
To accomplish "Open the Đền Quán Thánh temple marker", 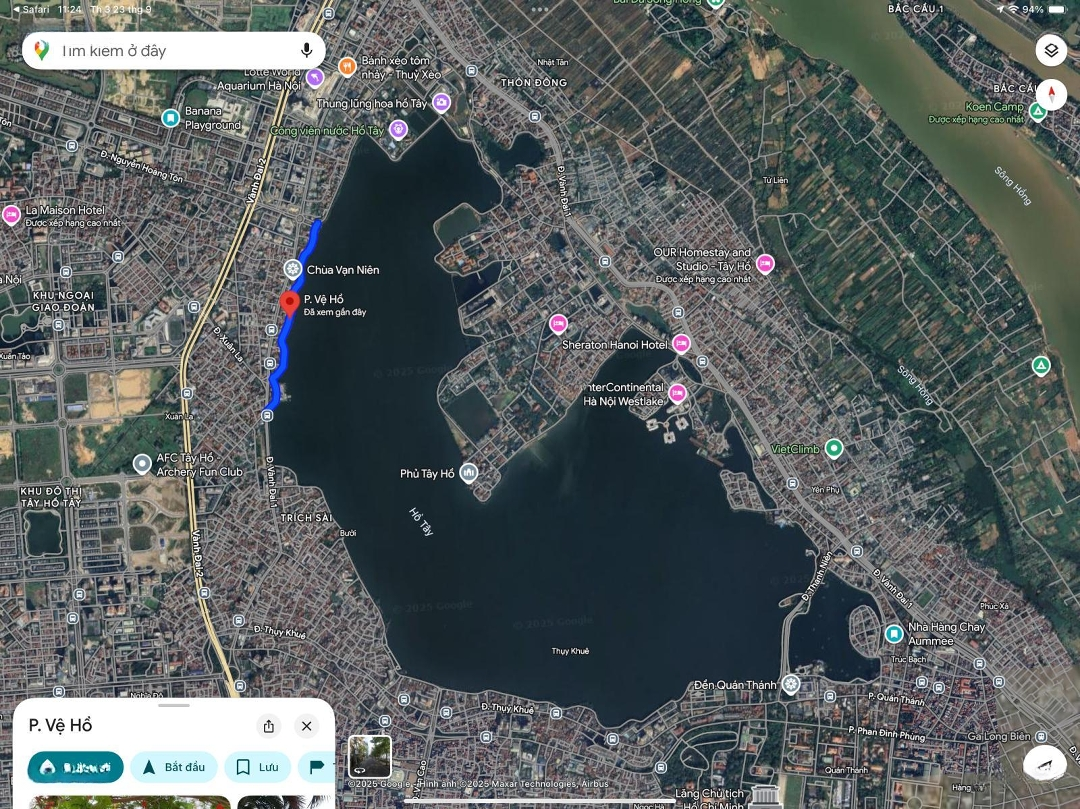I will point(791,684).
